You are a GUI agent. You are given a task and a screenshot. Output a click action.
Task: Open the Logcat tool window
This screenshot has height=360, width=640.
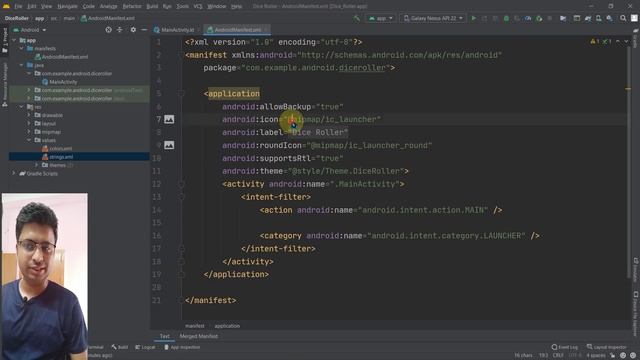[145, 347]
